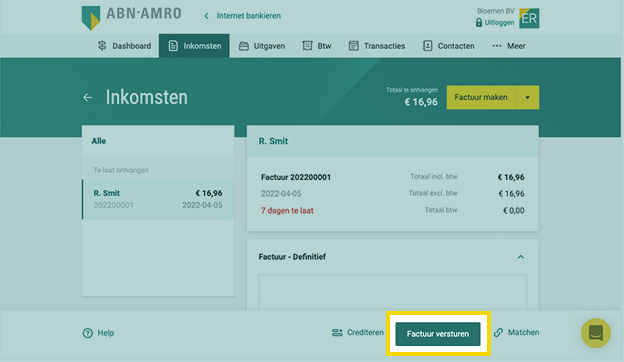Click the R. Smit customer name header

click(x=273, y=141)
